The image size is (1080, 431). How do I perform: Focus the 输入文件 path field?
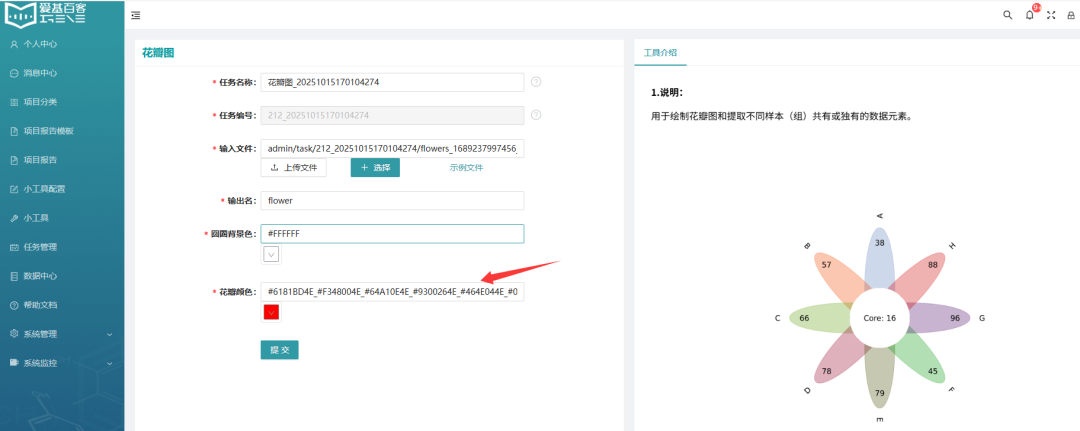393,148
